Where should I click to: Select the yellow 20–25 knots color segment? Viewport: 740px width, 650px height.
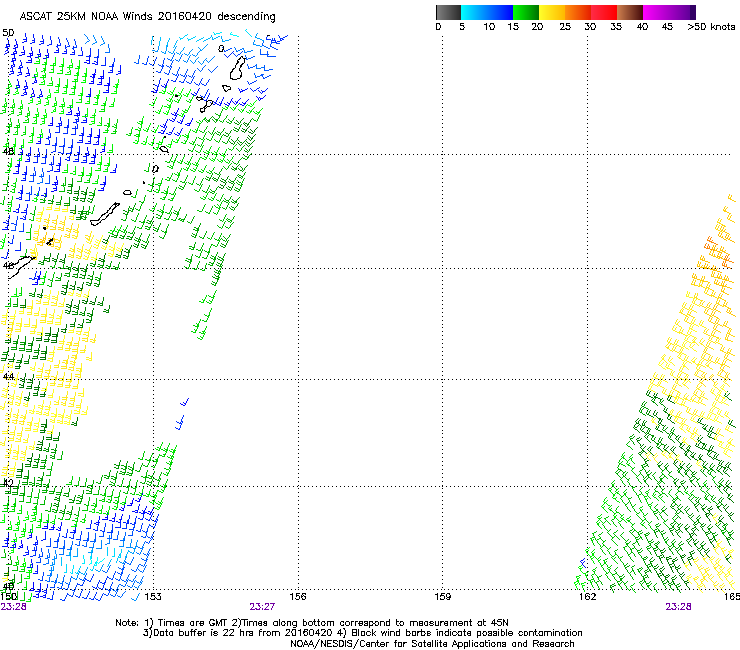coord(552,12)
